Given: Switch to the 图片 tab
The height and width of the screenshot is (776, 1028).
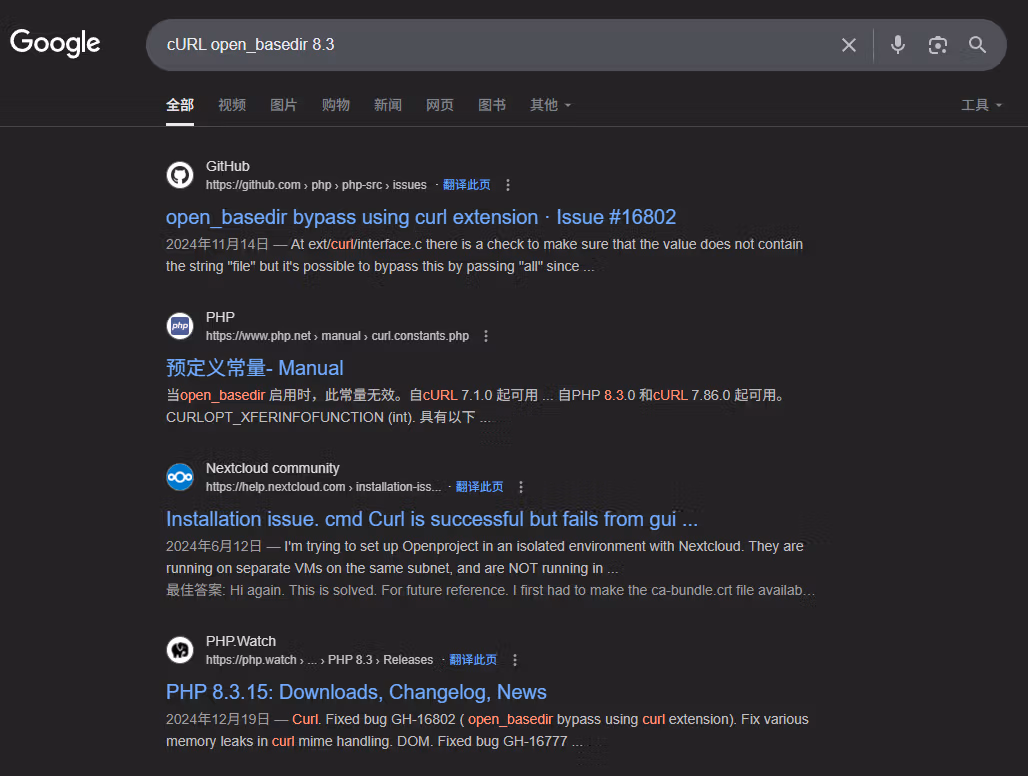Looking at the screenshot, I should coord(283,105).
